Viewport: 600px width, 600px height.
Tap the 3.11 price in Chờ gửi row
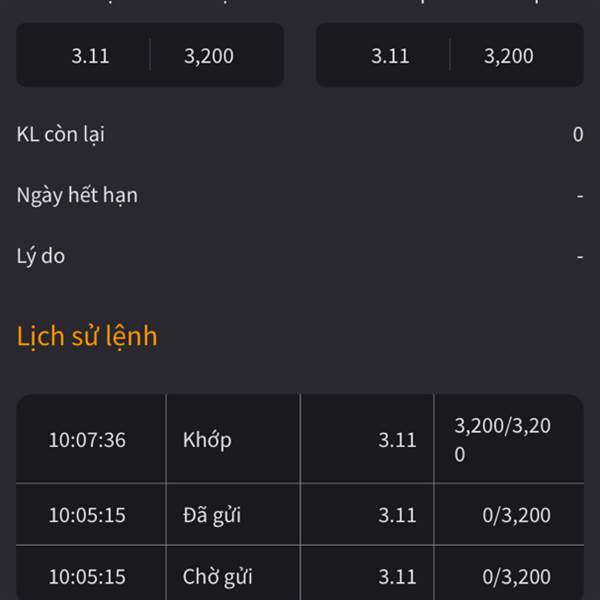(397, 577)
